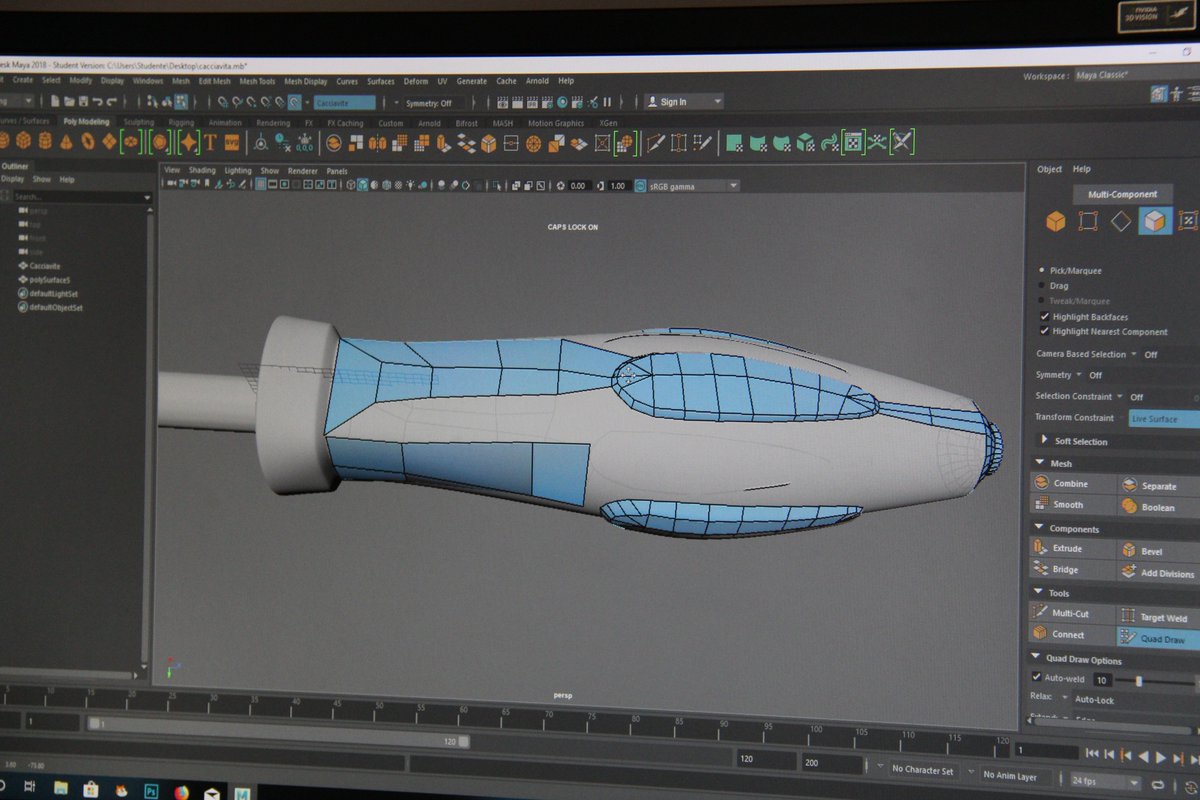
Task: Open the viewport Shading menu
Action: [202, 170]
